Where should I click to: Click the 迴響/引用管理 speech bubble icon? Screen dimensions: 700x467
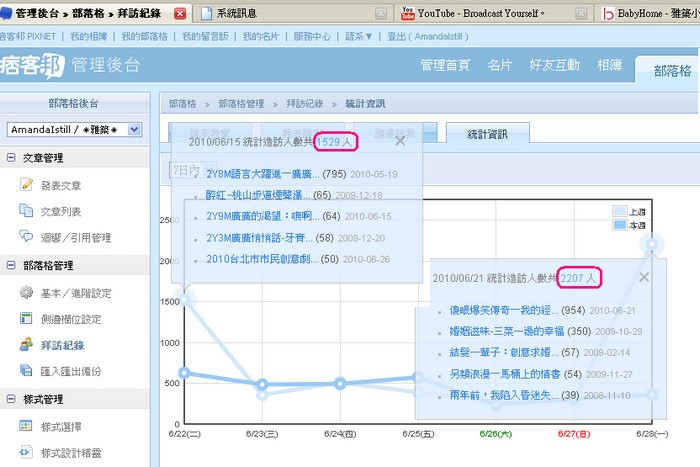point(26,236)
